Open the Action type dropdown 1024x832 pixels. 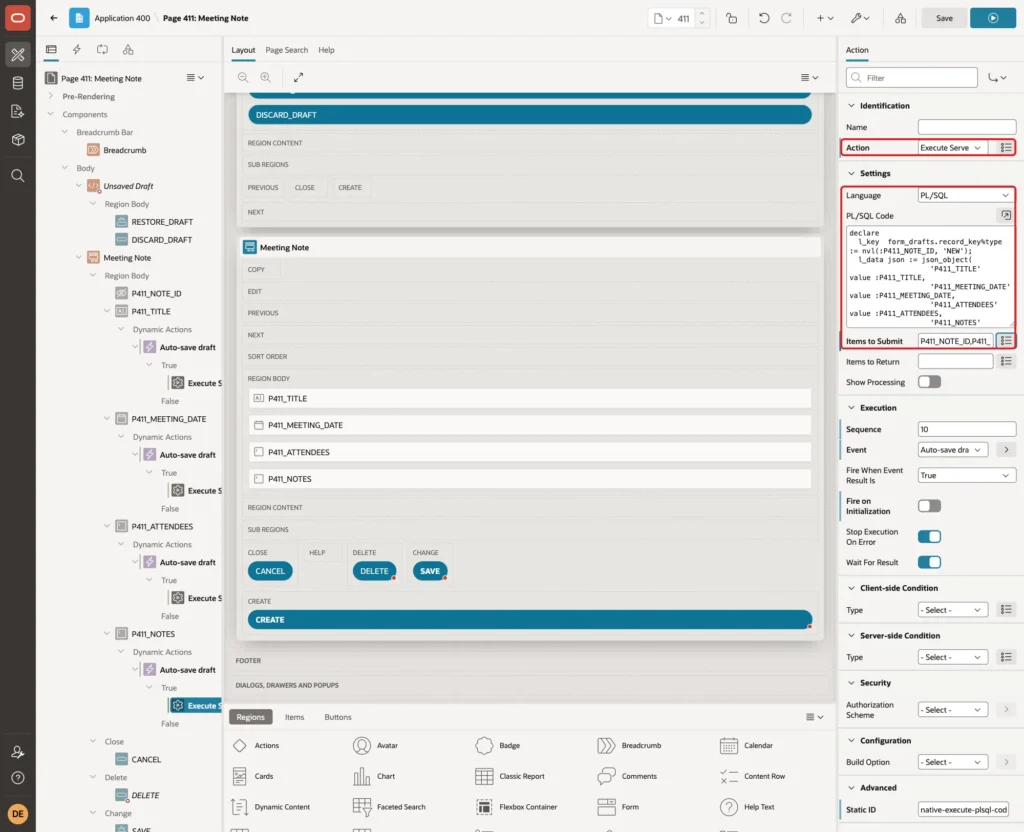pos(953,148)
